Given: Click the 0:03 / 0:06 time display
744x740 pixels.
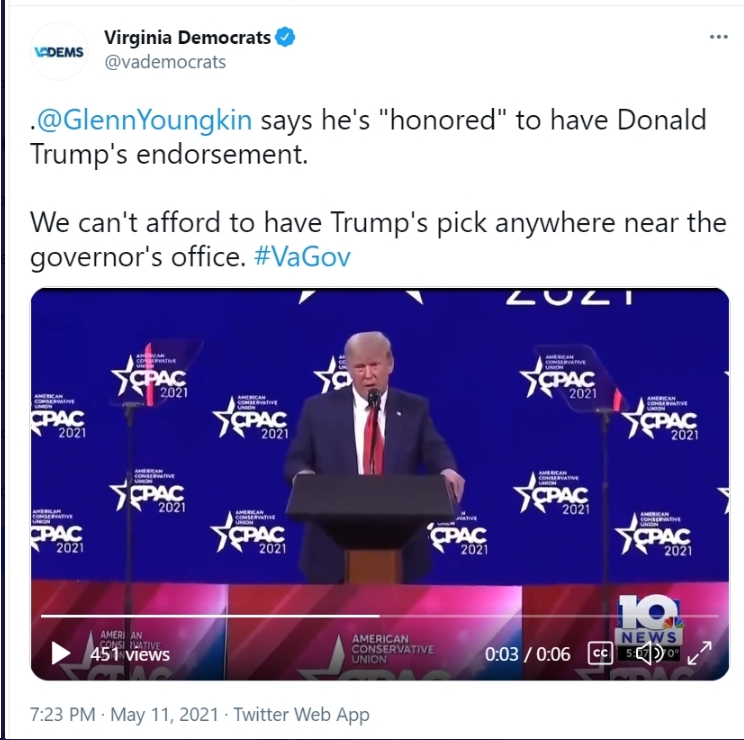Looking at the screenshot, I should (527, 654).
